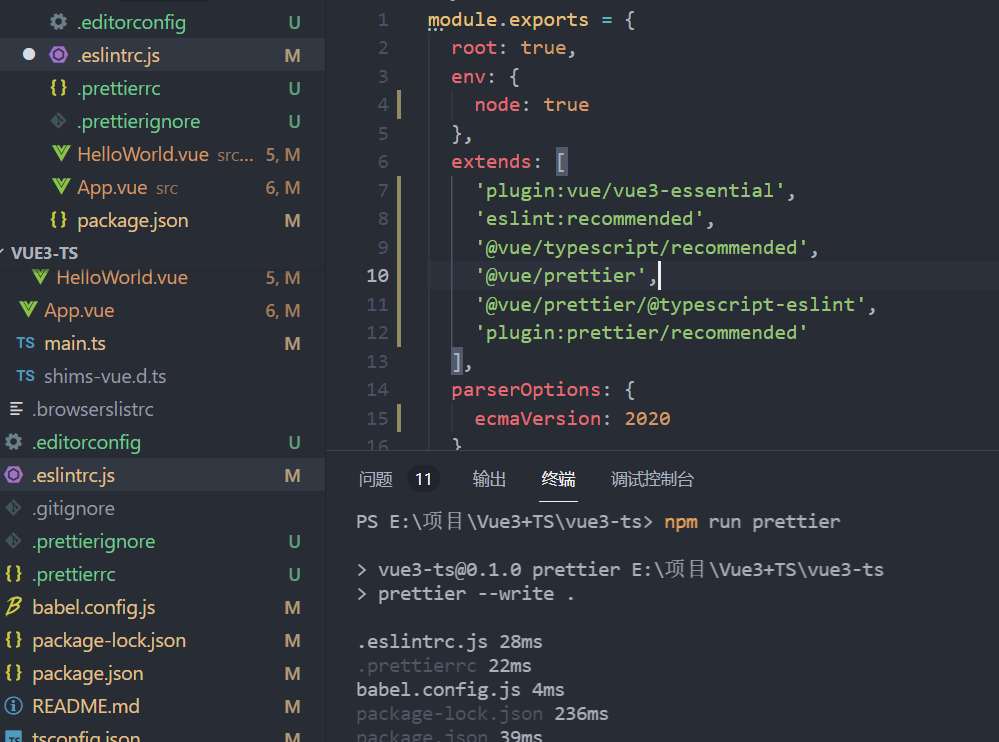Image resolution: width=999 pixels, height=742 pixels.
Task: Click line number 6 in the gutter
Action: (x=382, y=162)
